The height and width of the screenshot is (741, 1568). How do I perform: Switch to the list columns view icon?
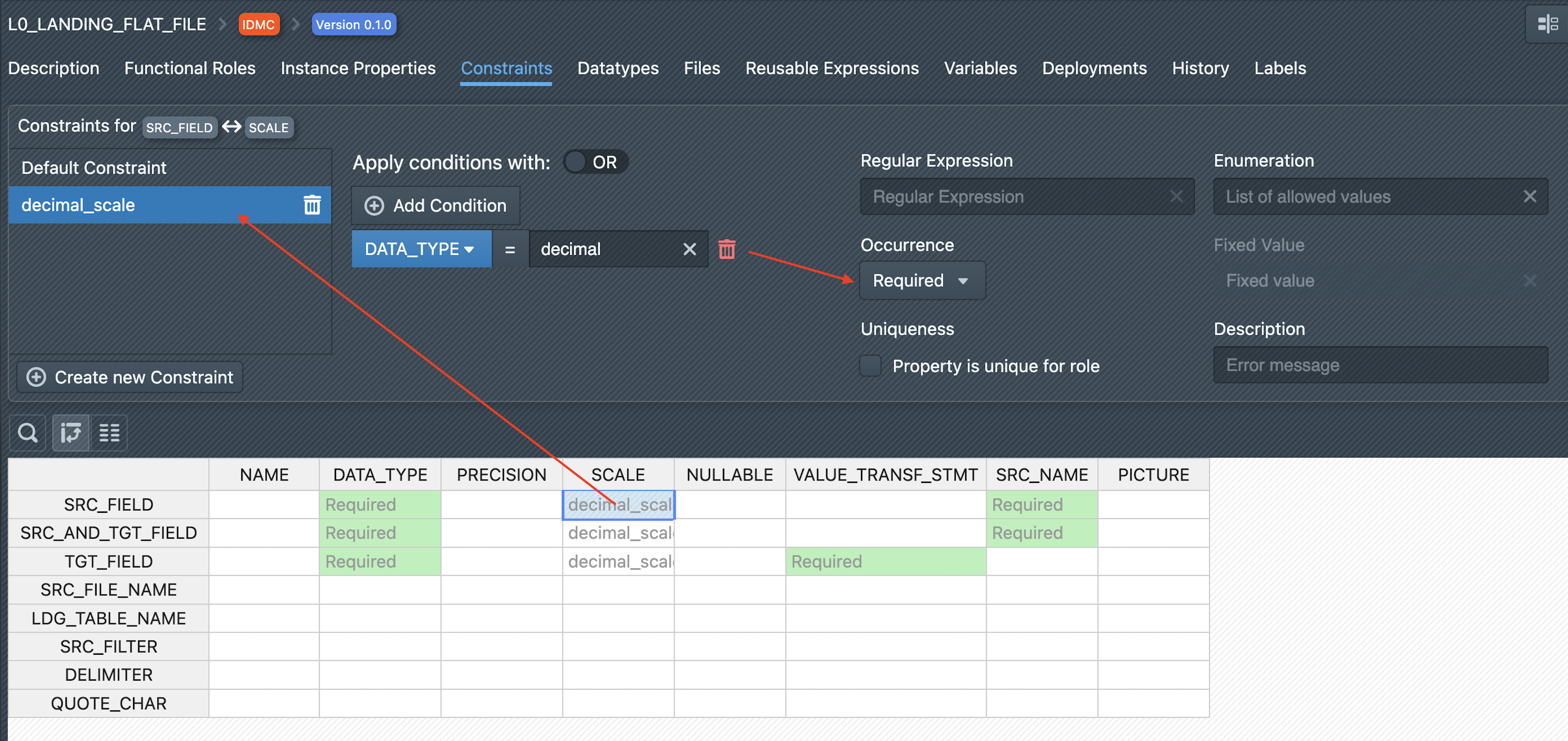pyautogui.click(x=109, y=433)
